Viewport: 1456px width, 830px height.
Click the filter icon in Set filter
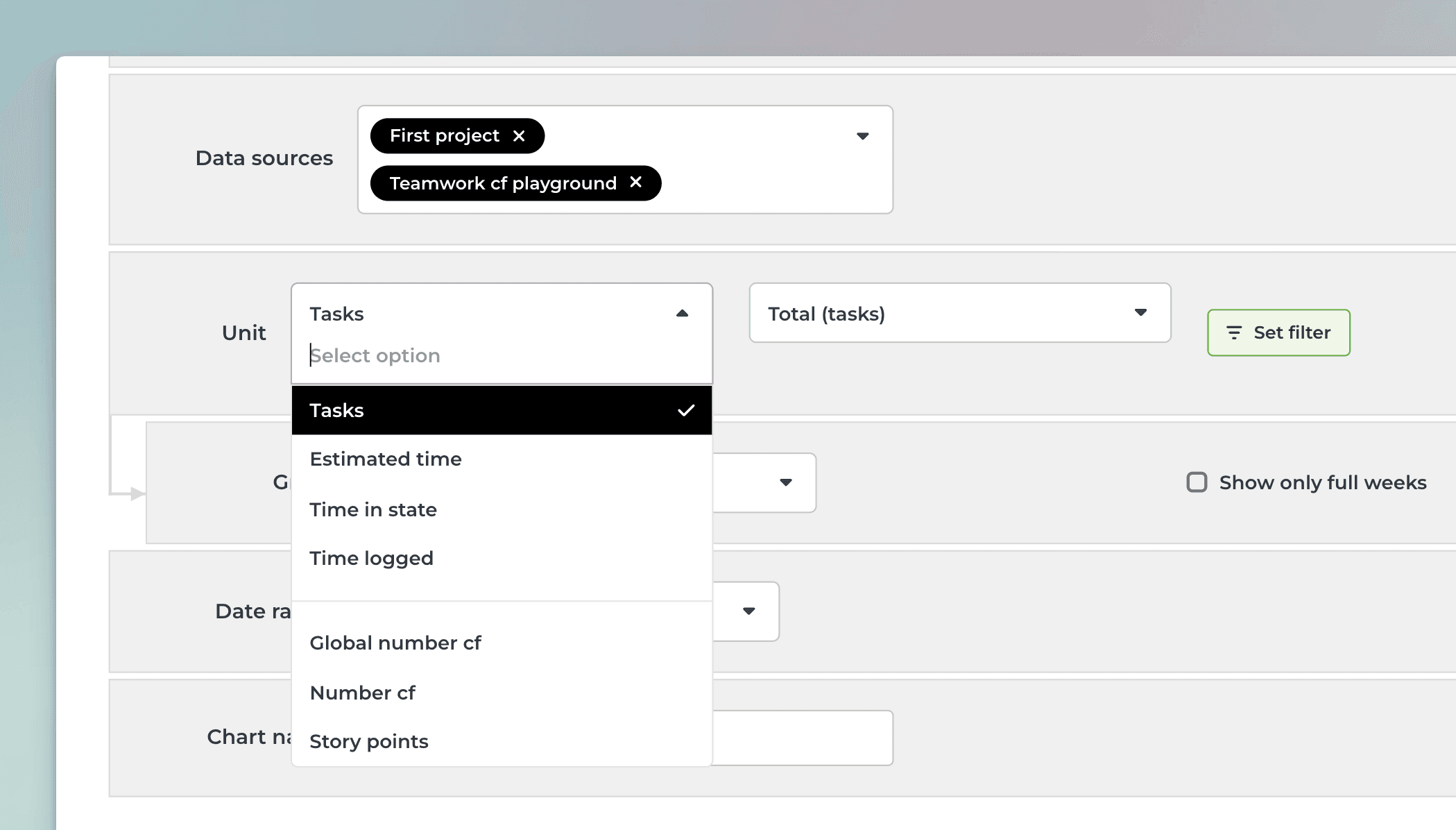[1234, 333]
